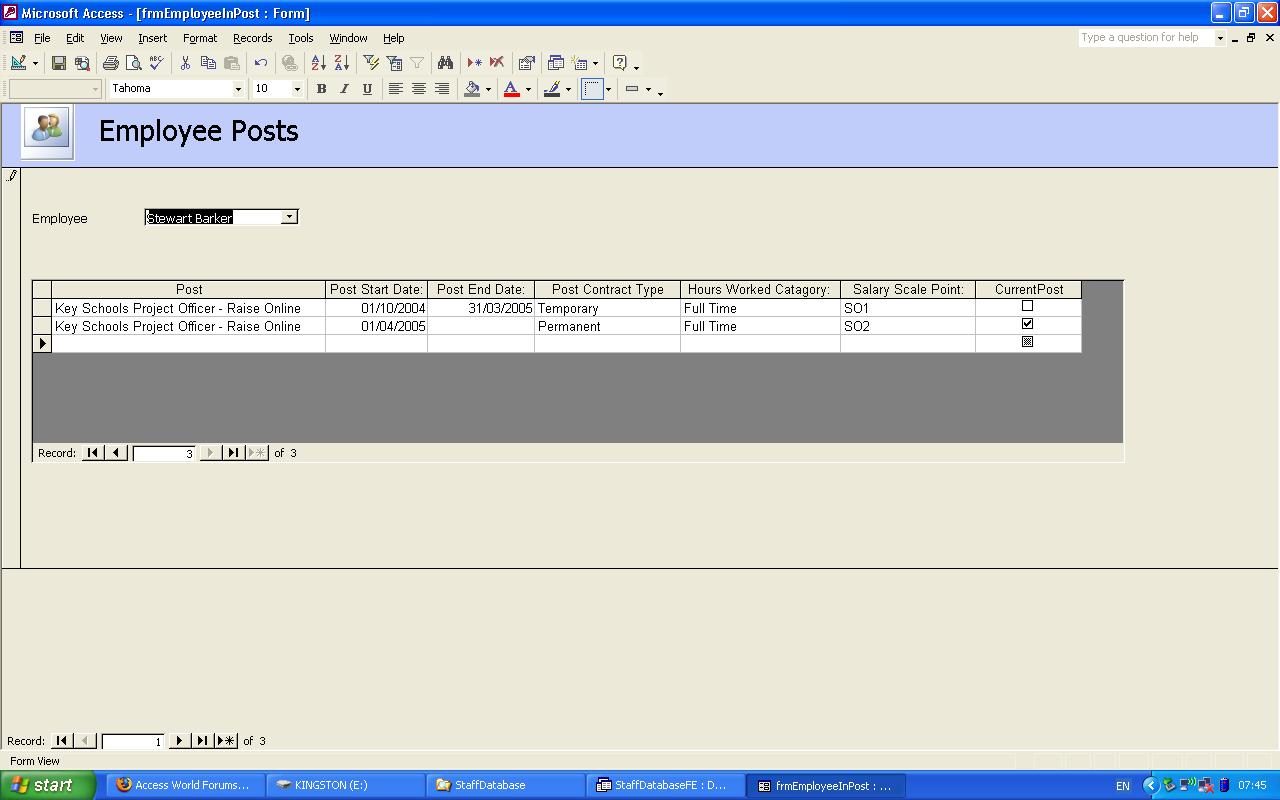Viewport: 1280px width, 800px height.
Task: Open the View menu
Action: click(111, 38)
